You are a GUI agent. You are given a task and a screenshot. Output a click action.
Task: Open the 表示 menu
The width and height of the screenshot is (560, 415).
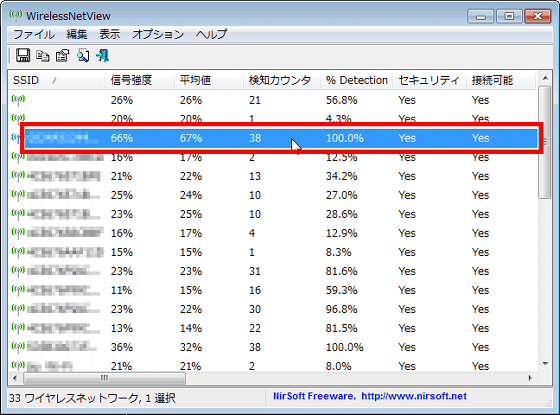click(109, 34)
